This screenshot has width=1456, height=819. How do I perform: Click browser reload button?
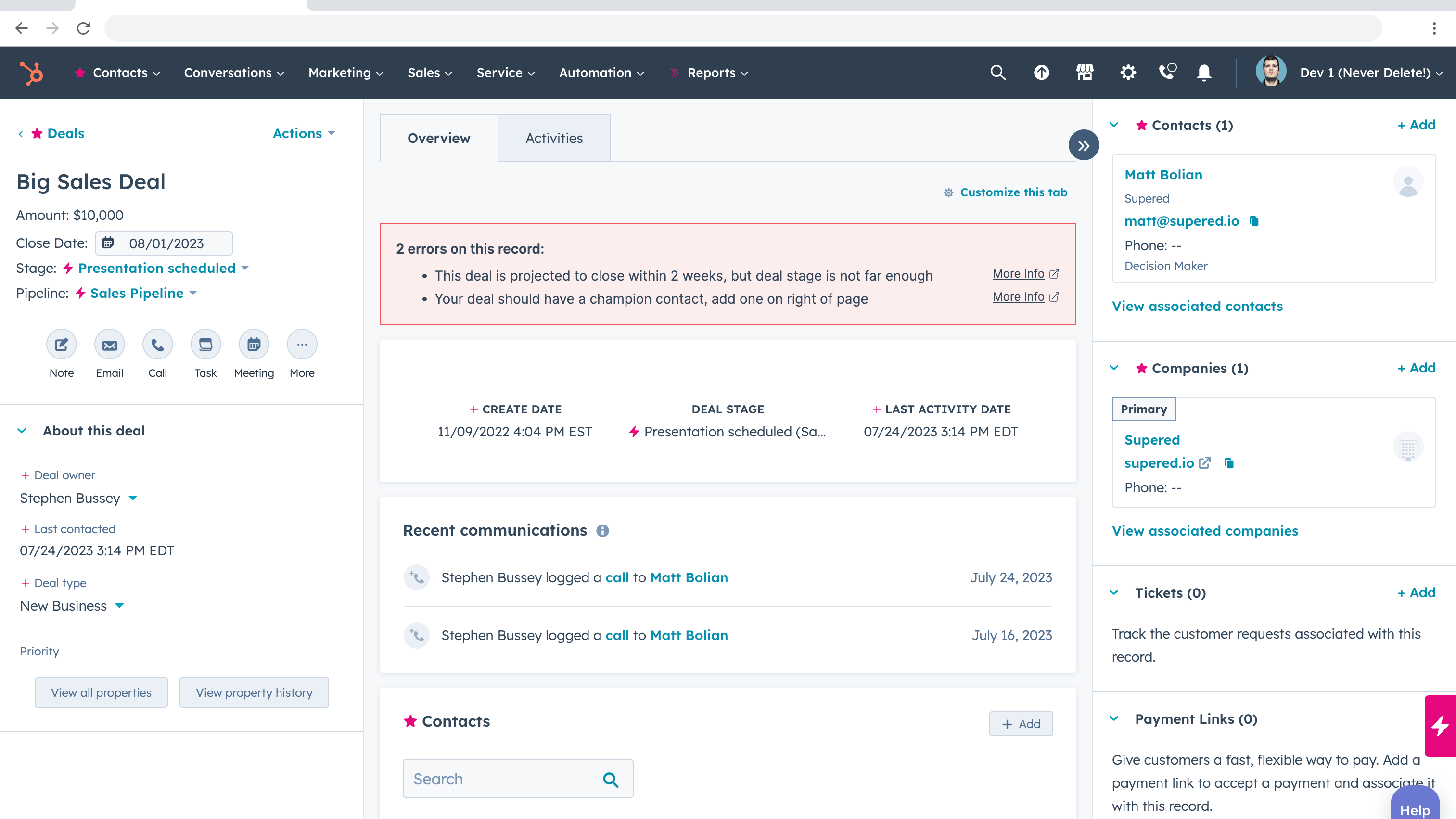pyautogui.click(x=83, y=28)
